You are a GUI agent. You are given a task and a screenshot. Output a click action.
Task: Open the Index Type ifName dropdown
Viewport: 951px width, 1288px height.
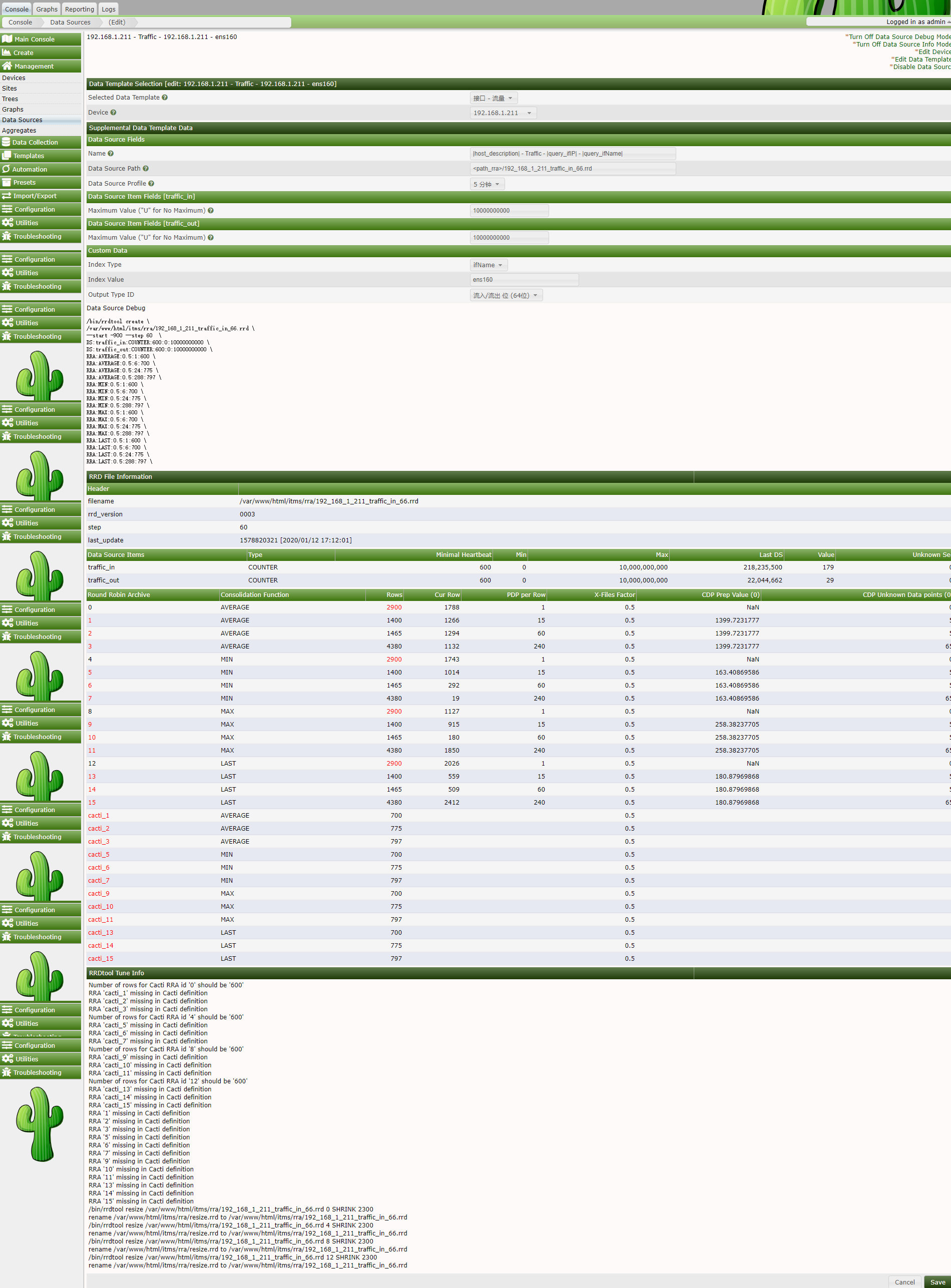coord(489,265)
